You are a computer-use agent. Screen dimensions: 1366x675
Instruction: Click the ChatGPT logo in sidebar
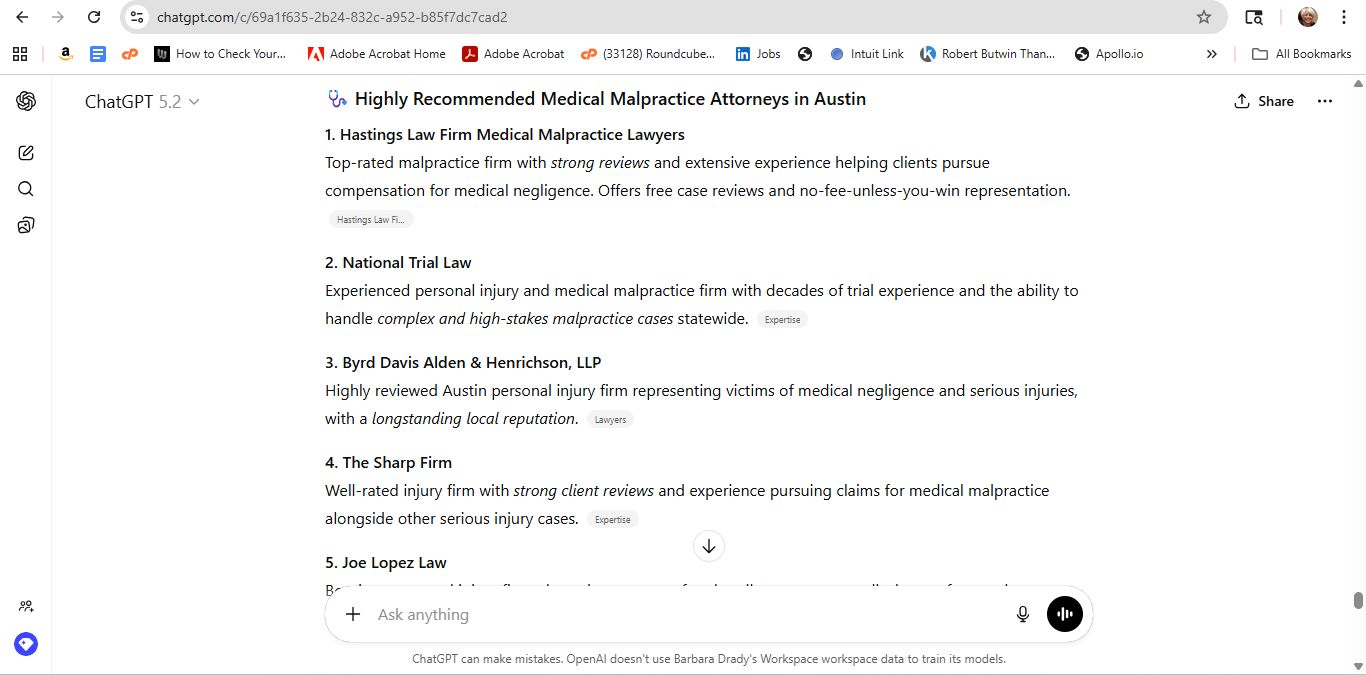(x=26, y=101)
